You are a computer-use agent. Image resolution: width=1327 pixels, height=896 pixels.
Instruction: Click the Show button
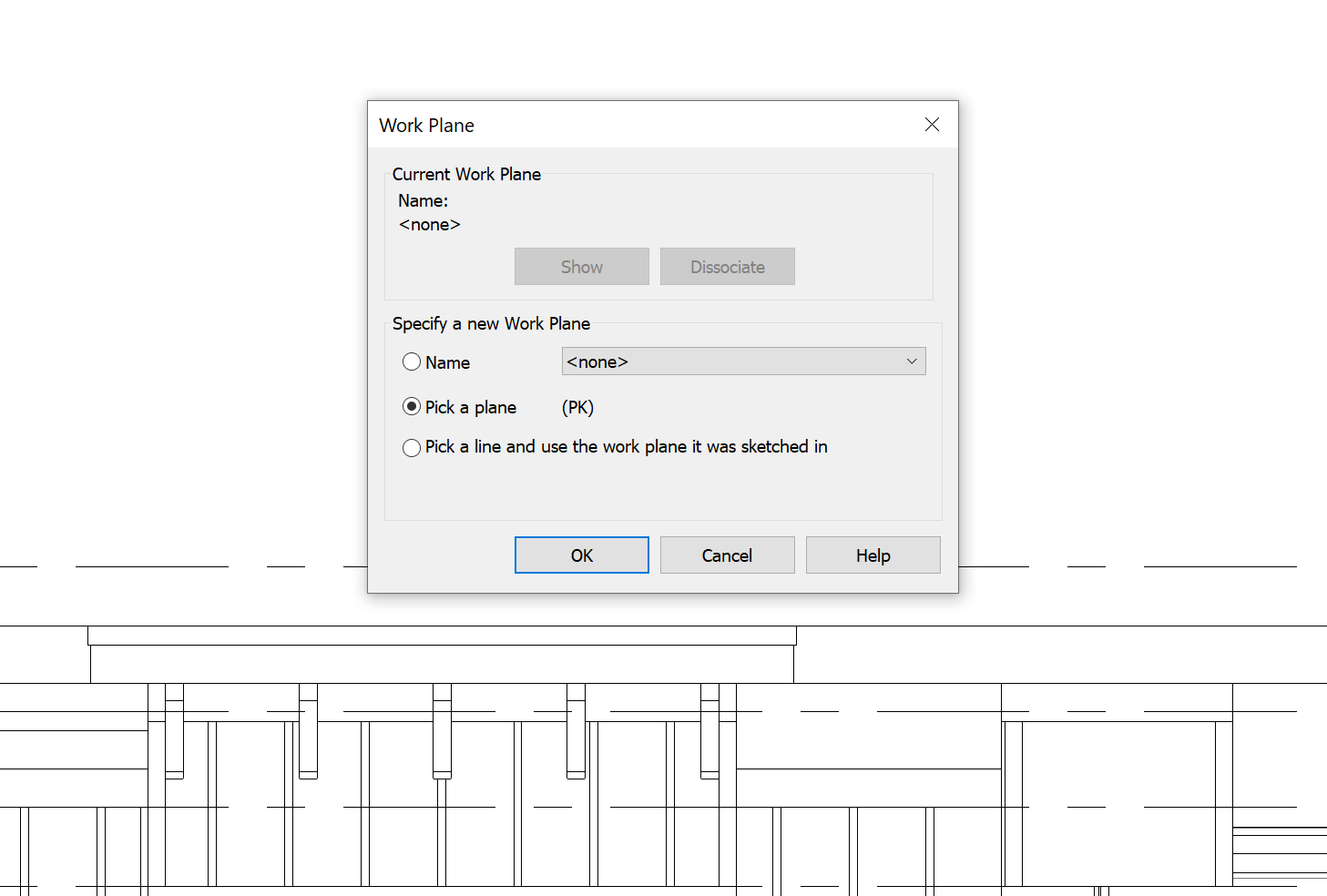click(581, 266)
